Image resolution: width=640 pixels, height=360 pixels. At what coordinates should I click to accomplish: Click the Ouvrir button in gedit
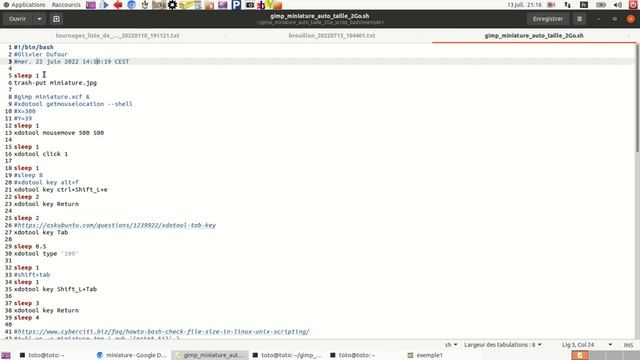coord(18,19)
